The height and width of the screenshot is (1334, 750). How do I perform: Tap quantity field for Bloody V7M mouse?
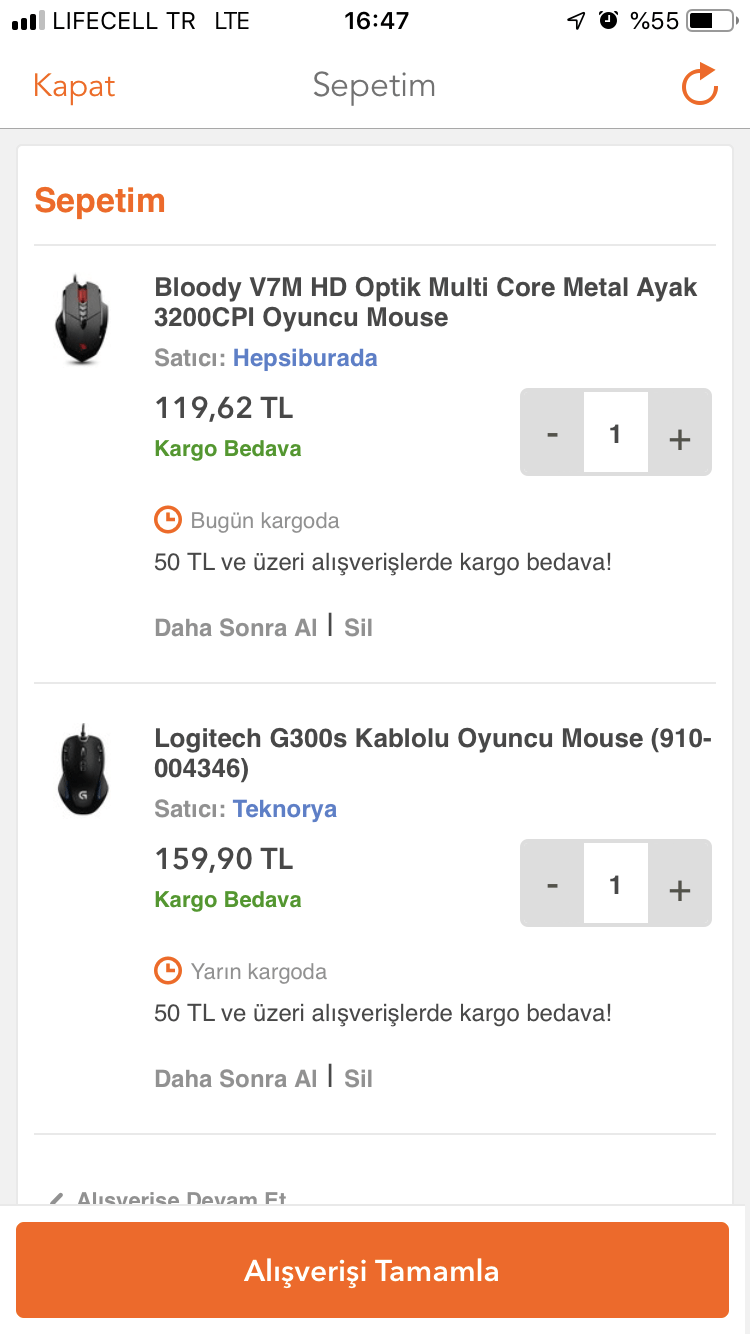pyautogui.click(x=615, y=434)
